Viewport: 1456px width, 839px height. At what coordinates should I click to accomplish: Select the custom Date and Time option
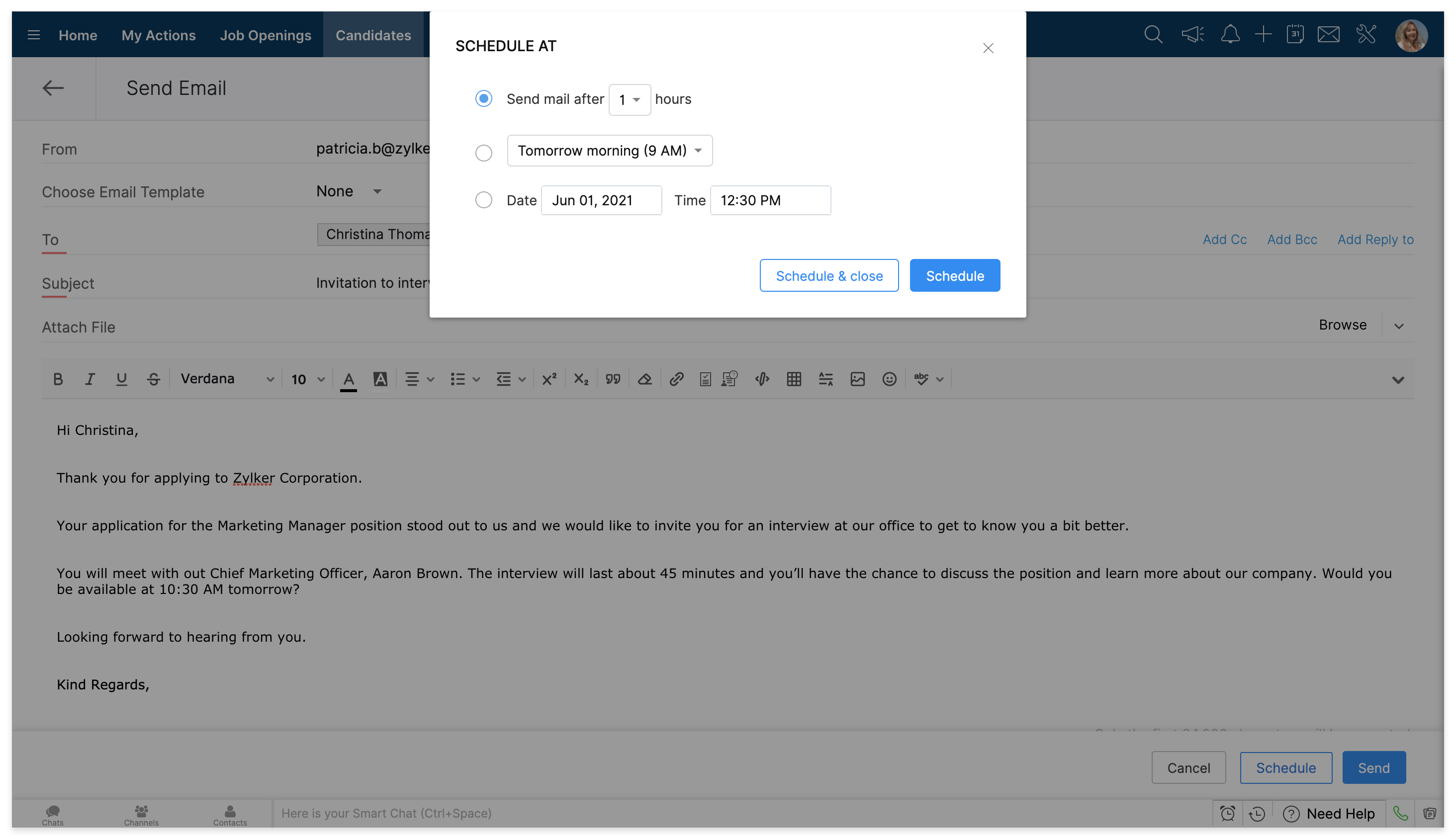coord(484,200)
